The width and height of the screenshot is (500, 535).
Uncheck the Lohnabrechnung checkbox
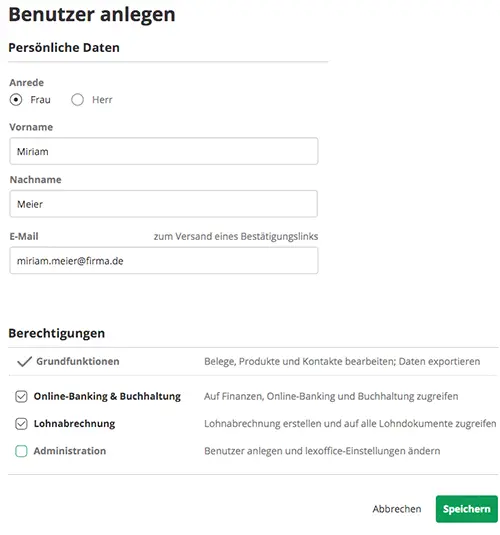point(21,424)
